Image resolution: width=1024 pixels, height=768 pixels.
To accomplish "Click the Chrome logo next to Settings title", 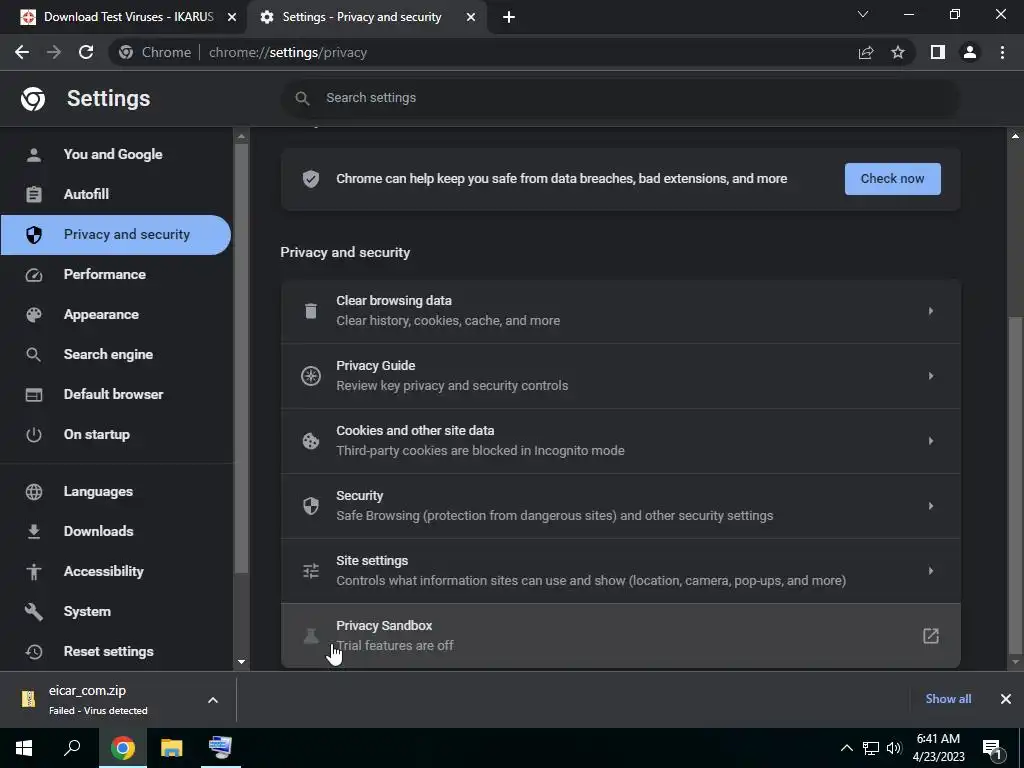I will click(x=33, y=99).
